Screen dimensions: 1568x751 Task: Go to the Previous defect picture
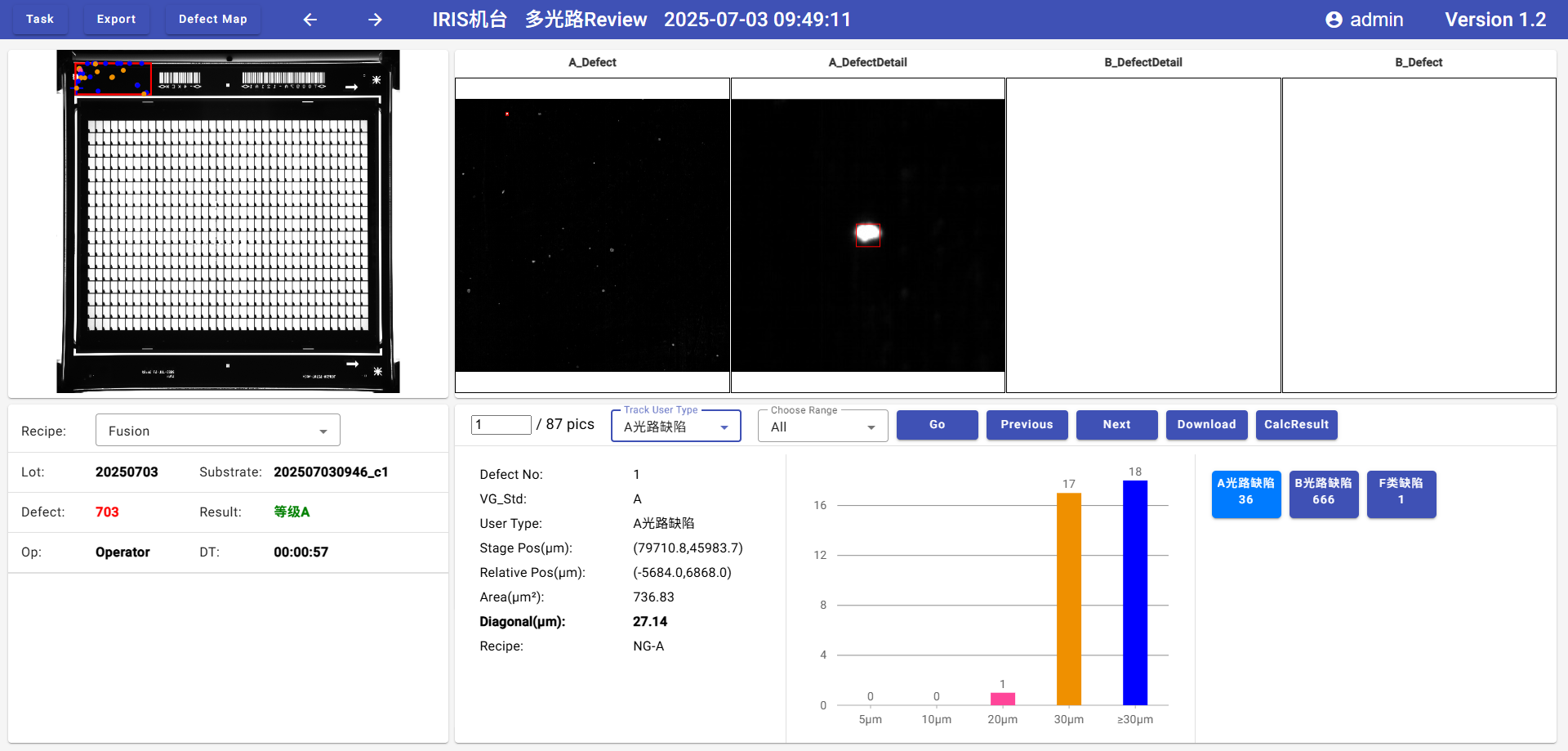tap(1027, 425)
